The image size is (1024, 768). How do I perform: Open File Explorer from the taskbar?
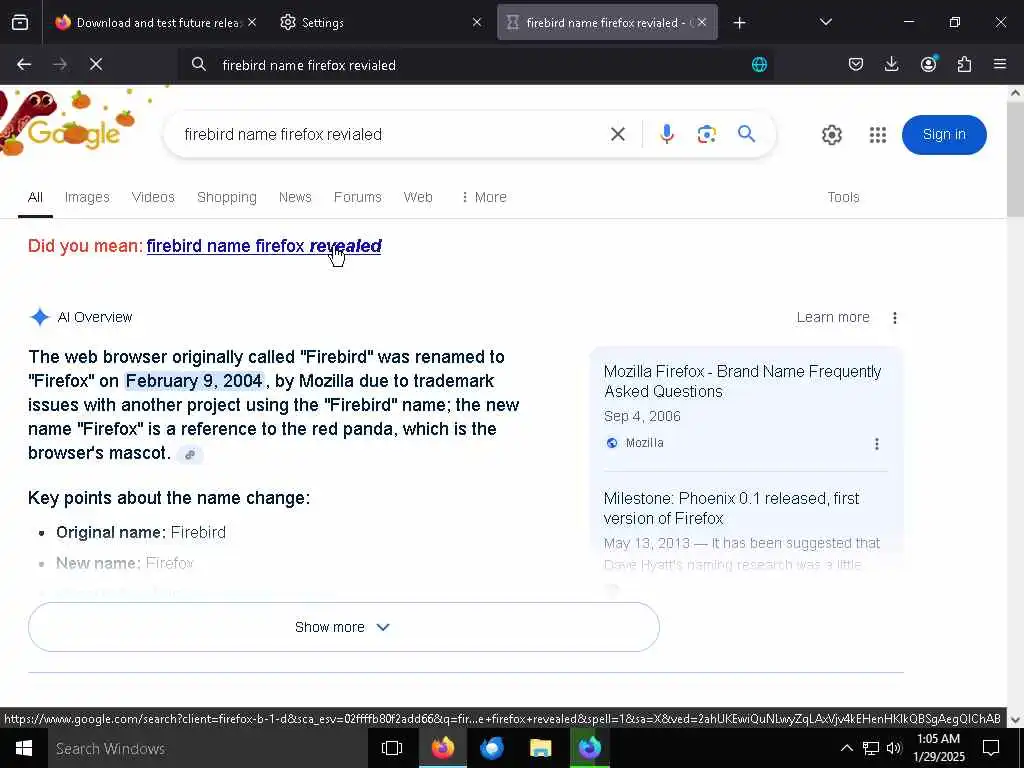540,748
